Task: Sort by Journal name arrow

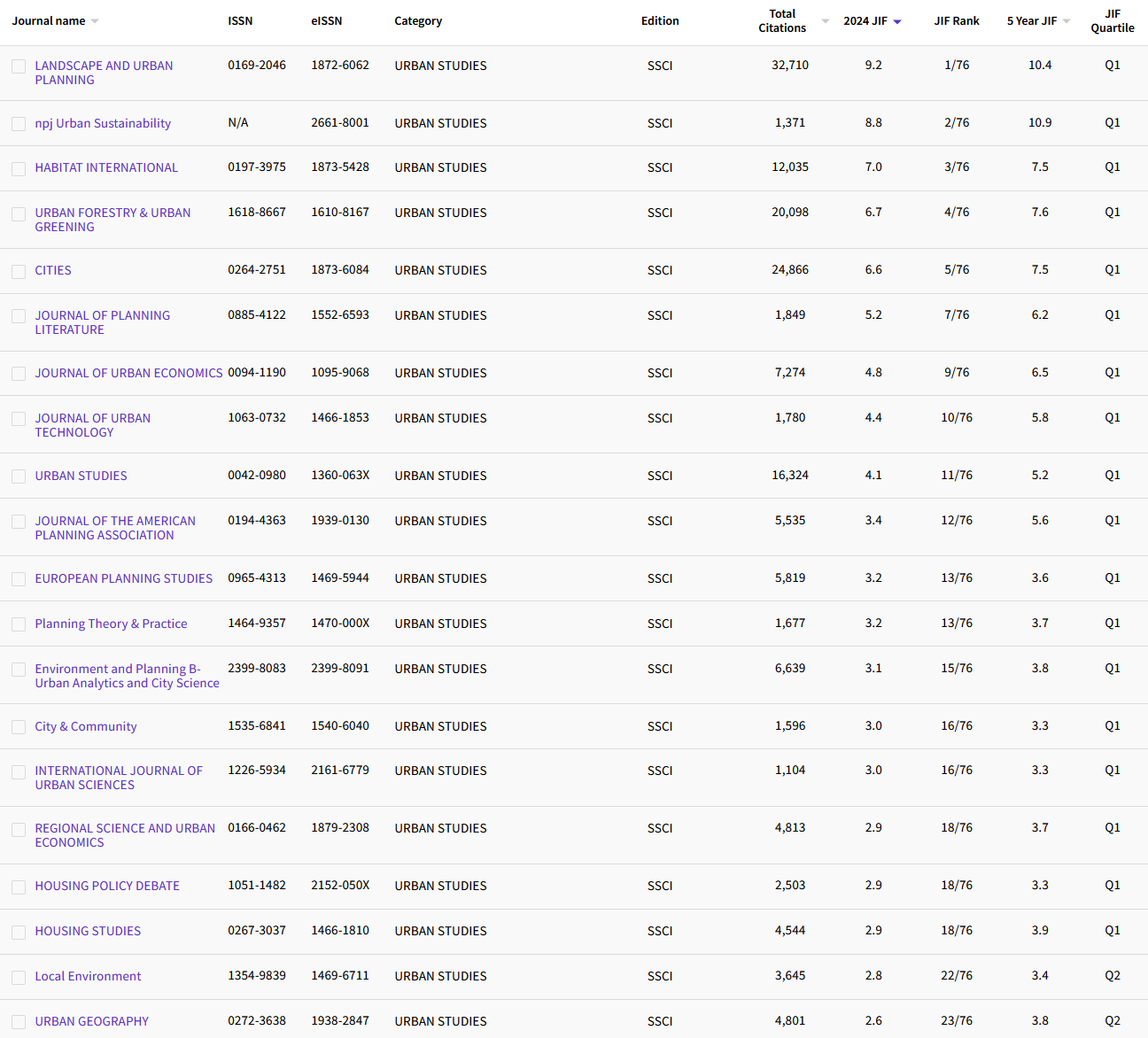Action: [95, 21]
